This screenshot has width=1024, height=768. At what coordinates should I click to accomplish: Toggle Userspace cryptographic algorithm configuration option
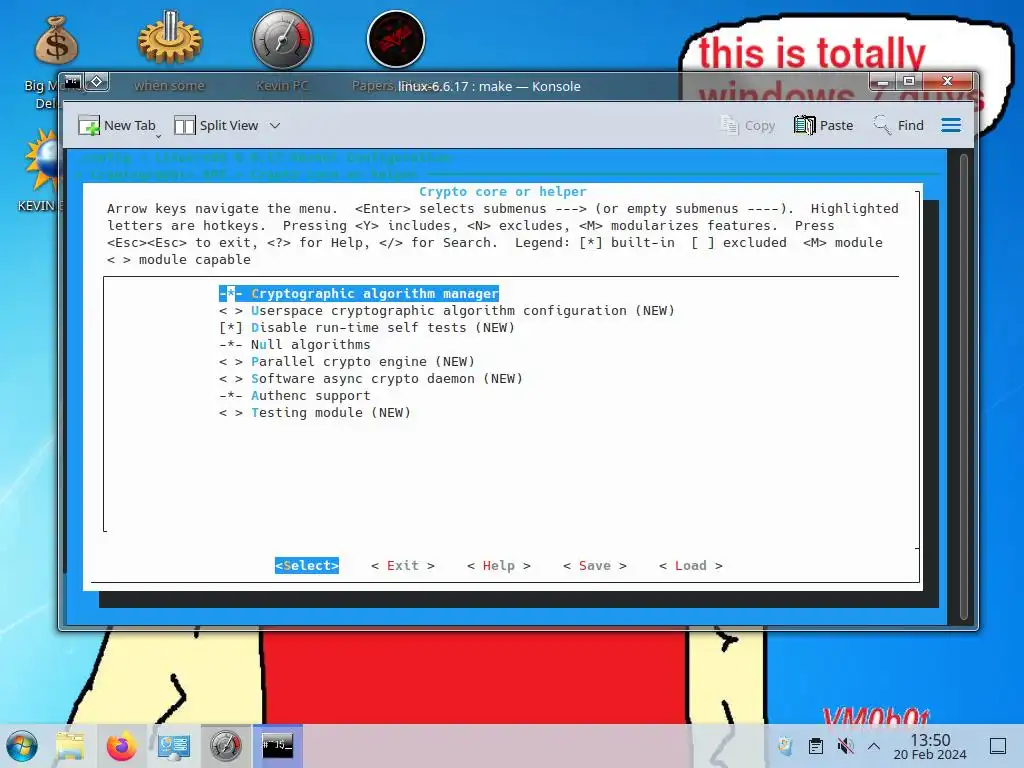click(447, 311)
